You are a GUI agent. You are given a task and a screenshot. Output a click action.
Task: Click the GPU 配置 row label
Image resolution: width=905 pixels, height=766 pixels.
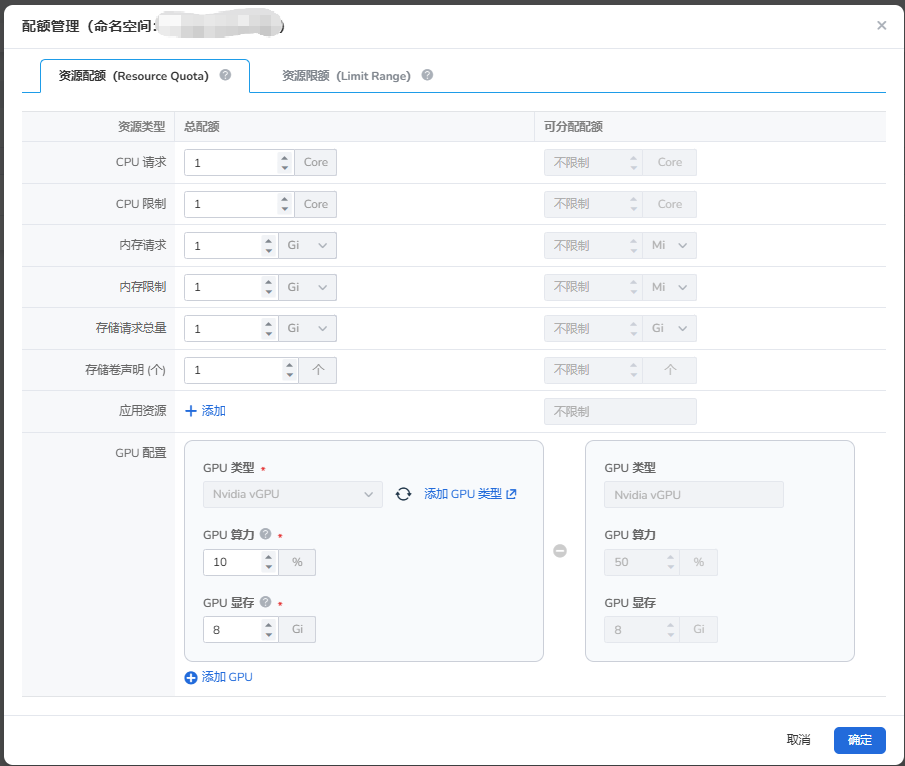pos(141,453)
